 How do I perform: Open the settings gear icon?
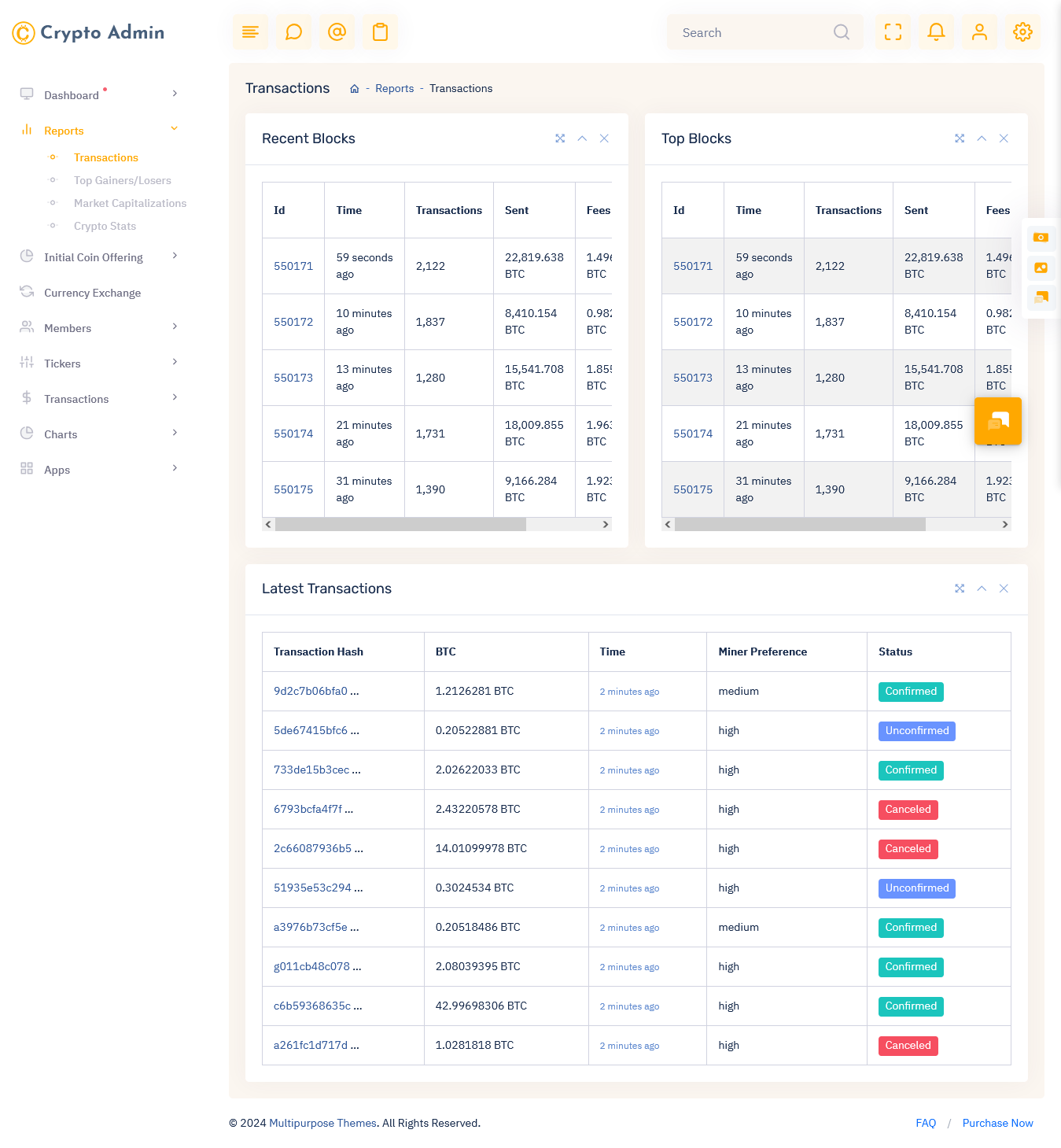click(x=1022, y=32)
